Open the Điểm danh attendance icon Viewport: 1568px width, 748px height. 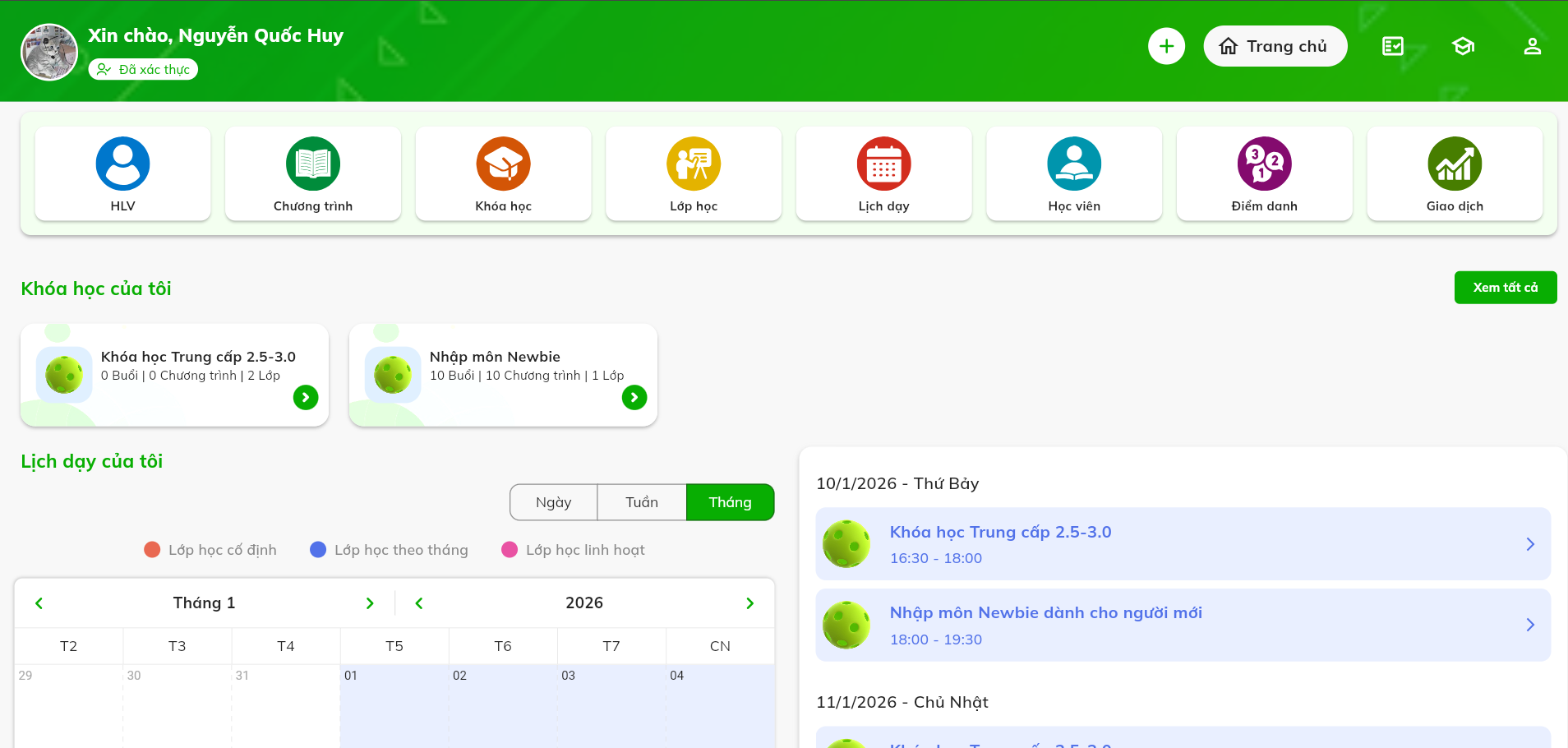pyautogui.click(x=1264, y=164)
